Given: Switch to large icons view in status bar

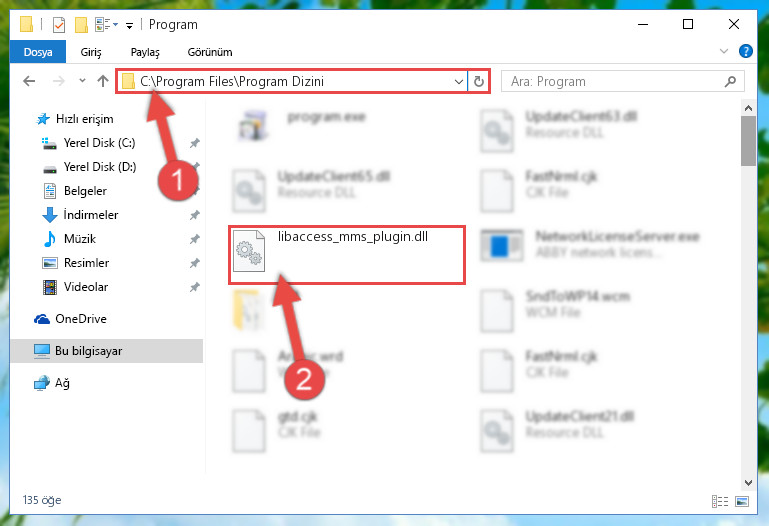Looking at the screenshot, I should [x=742, y=501].
